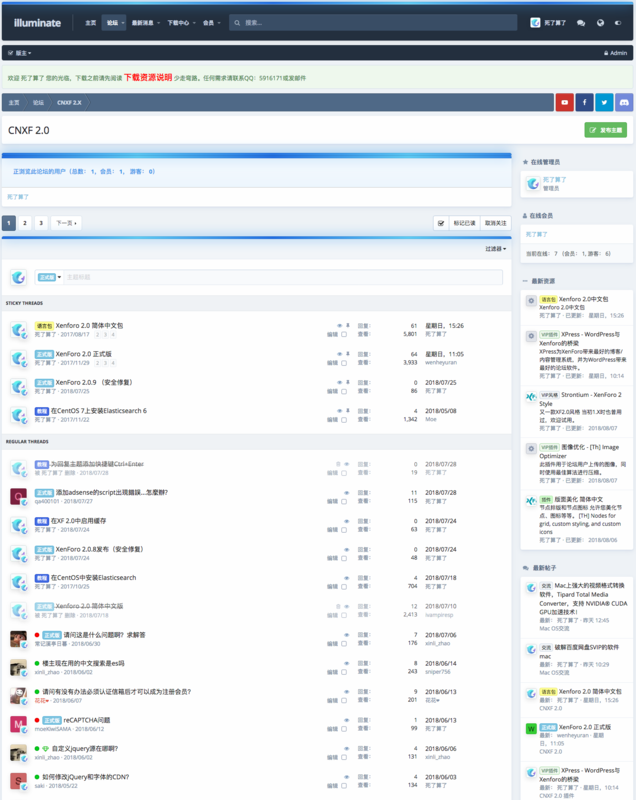Open the YouTube social link button
Viewport: 636px width, 800px height.
pos(565,103)
